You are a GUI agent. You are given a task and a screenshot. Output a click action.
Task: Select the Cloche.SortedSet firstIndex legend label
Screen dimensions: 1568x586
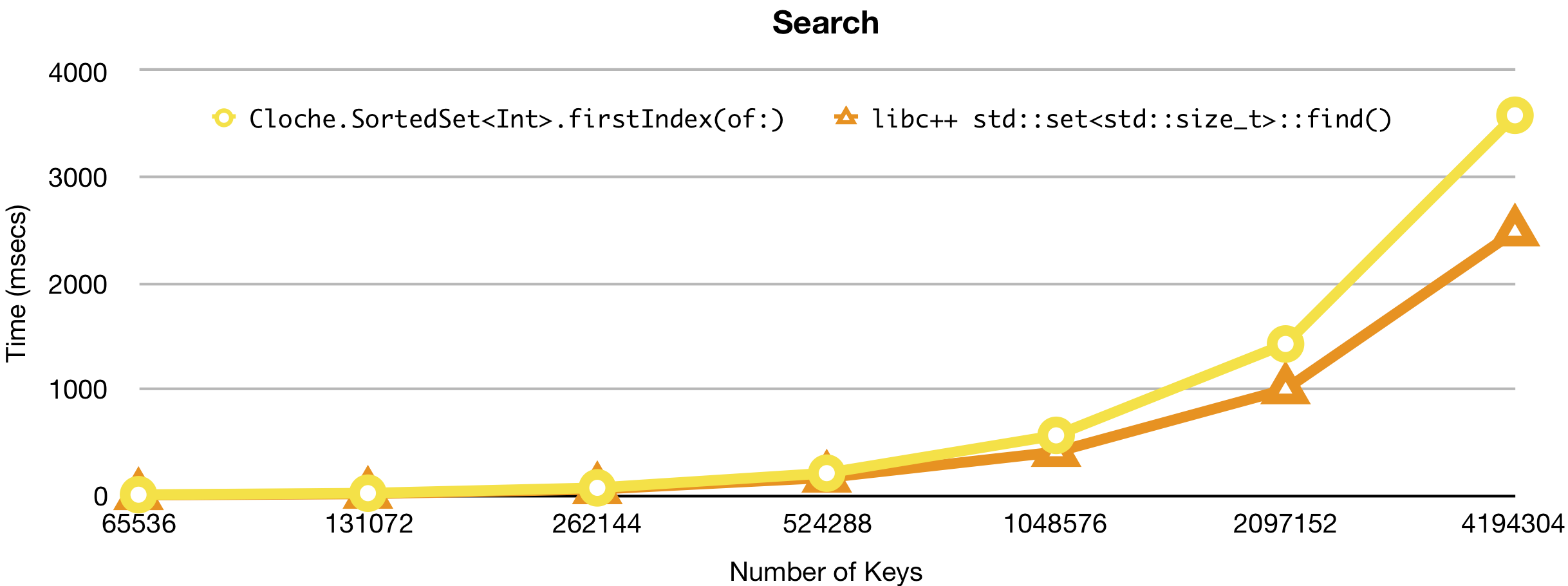(x=516, y=119)
